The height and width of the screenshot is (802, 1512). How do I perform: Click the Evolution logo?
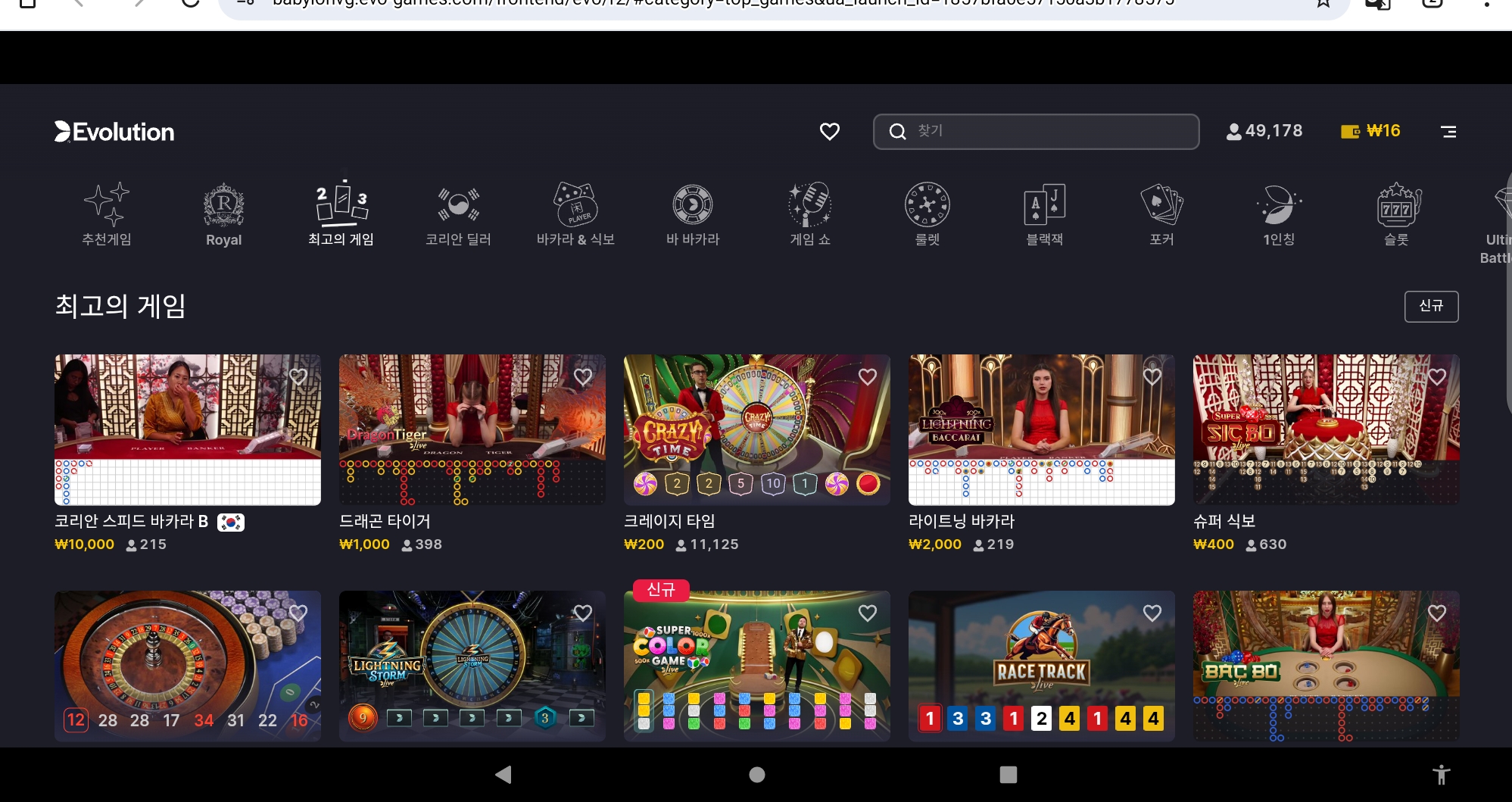pyautogui.click(x=114, y=132)
